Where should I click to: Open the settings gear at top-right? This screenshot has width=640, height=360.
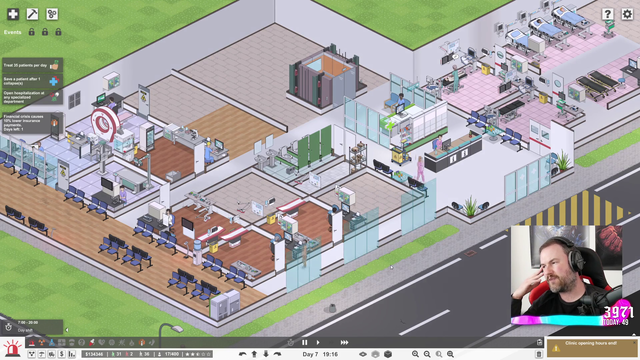627,14
